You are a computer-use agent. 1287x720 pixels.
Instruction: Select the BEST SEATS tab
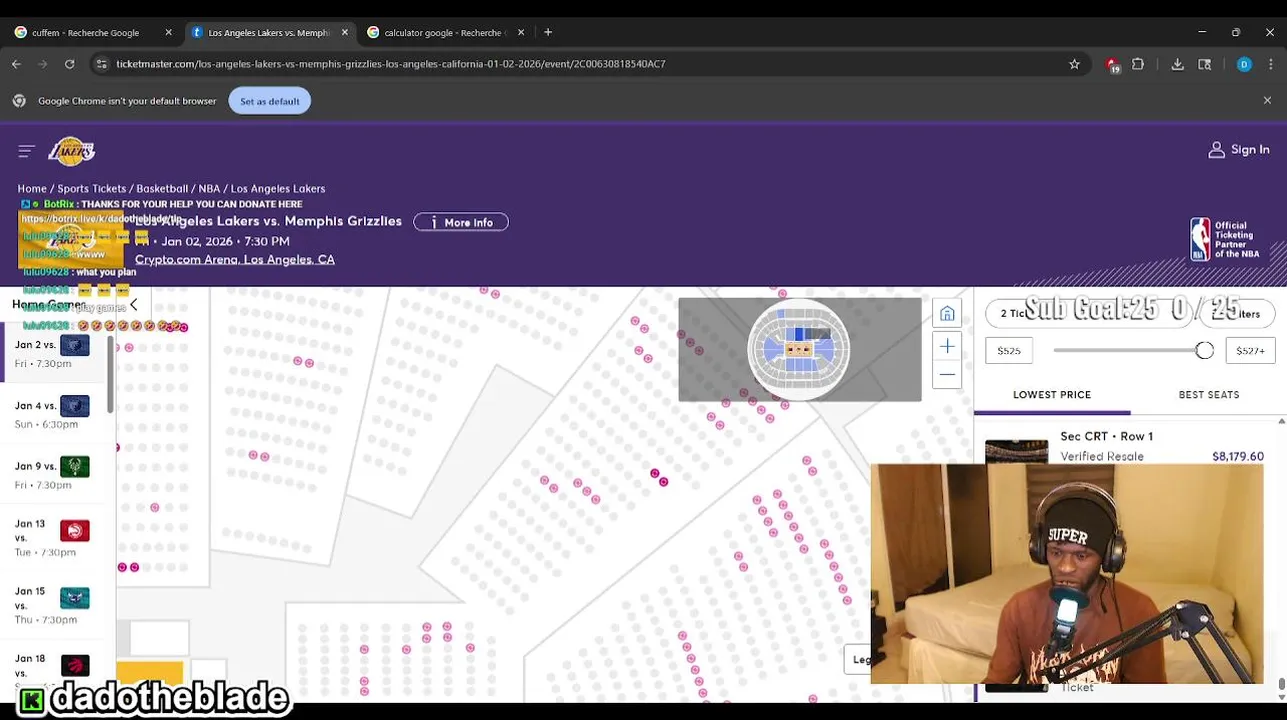[x=1208, y=395]
